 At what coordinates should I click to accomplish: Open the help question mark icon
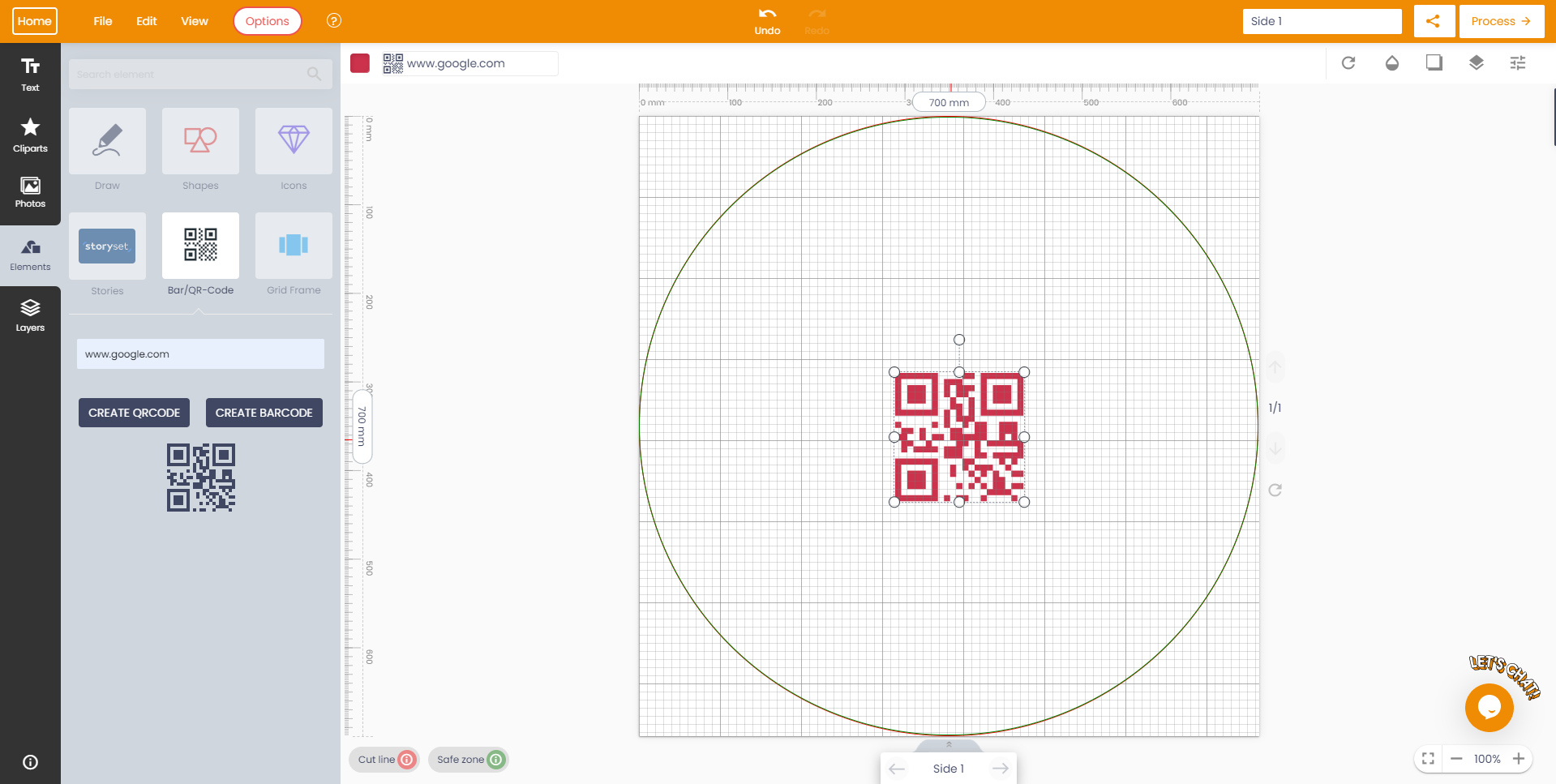pyautogui.click(x=333, y=21)
